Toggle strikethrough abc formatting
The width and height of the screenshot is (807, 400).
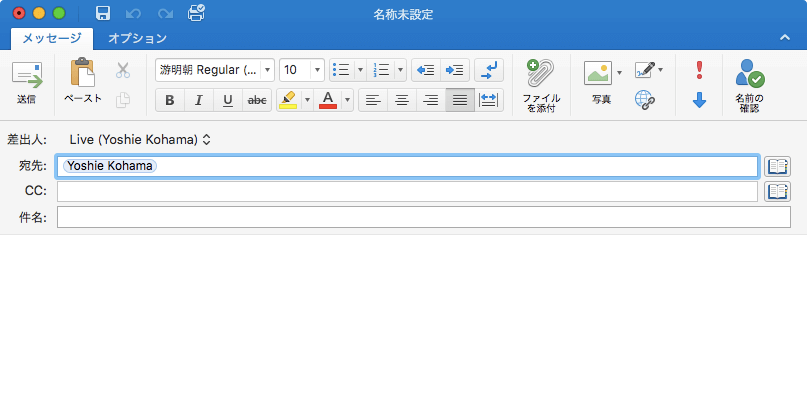257,100
